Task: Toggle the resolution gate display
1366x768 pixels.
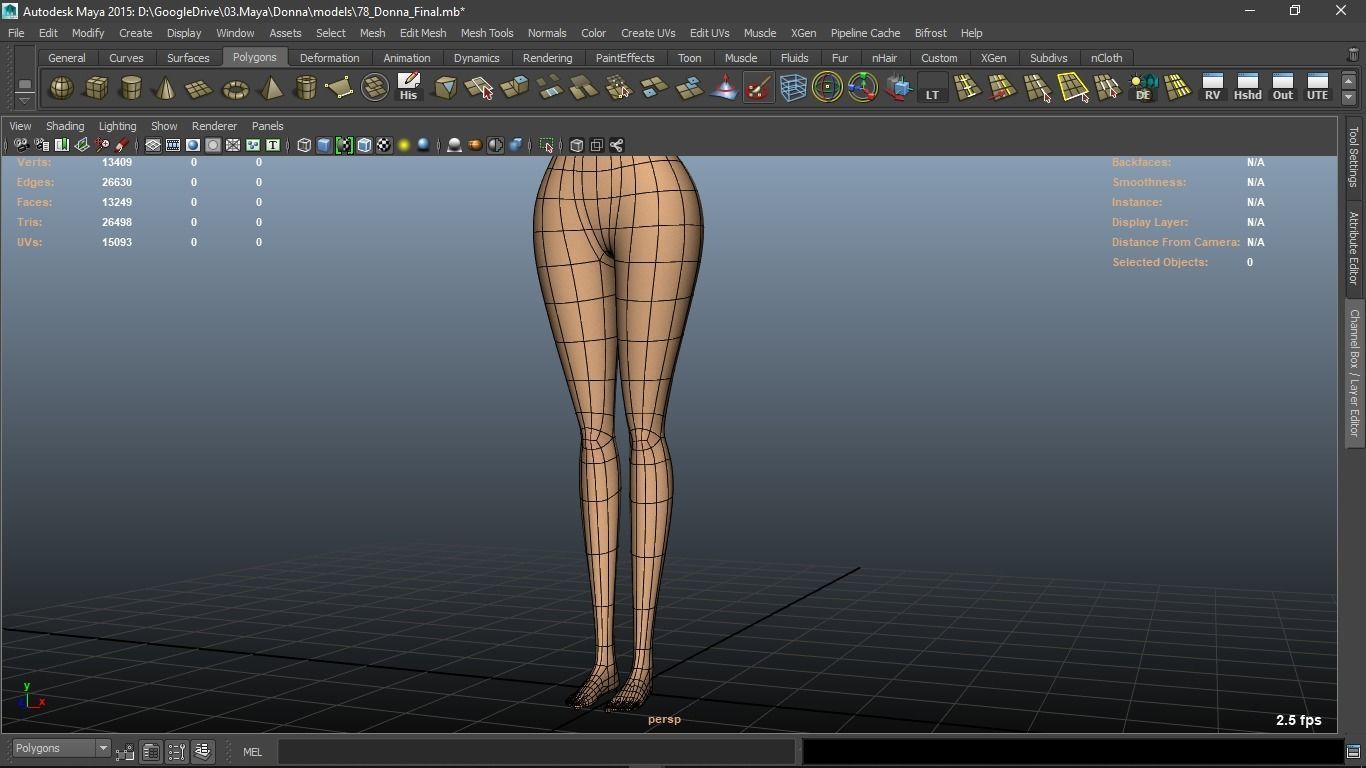Action: (x=193, y=145)
